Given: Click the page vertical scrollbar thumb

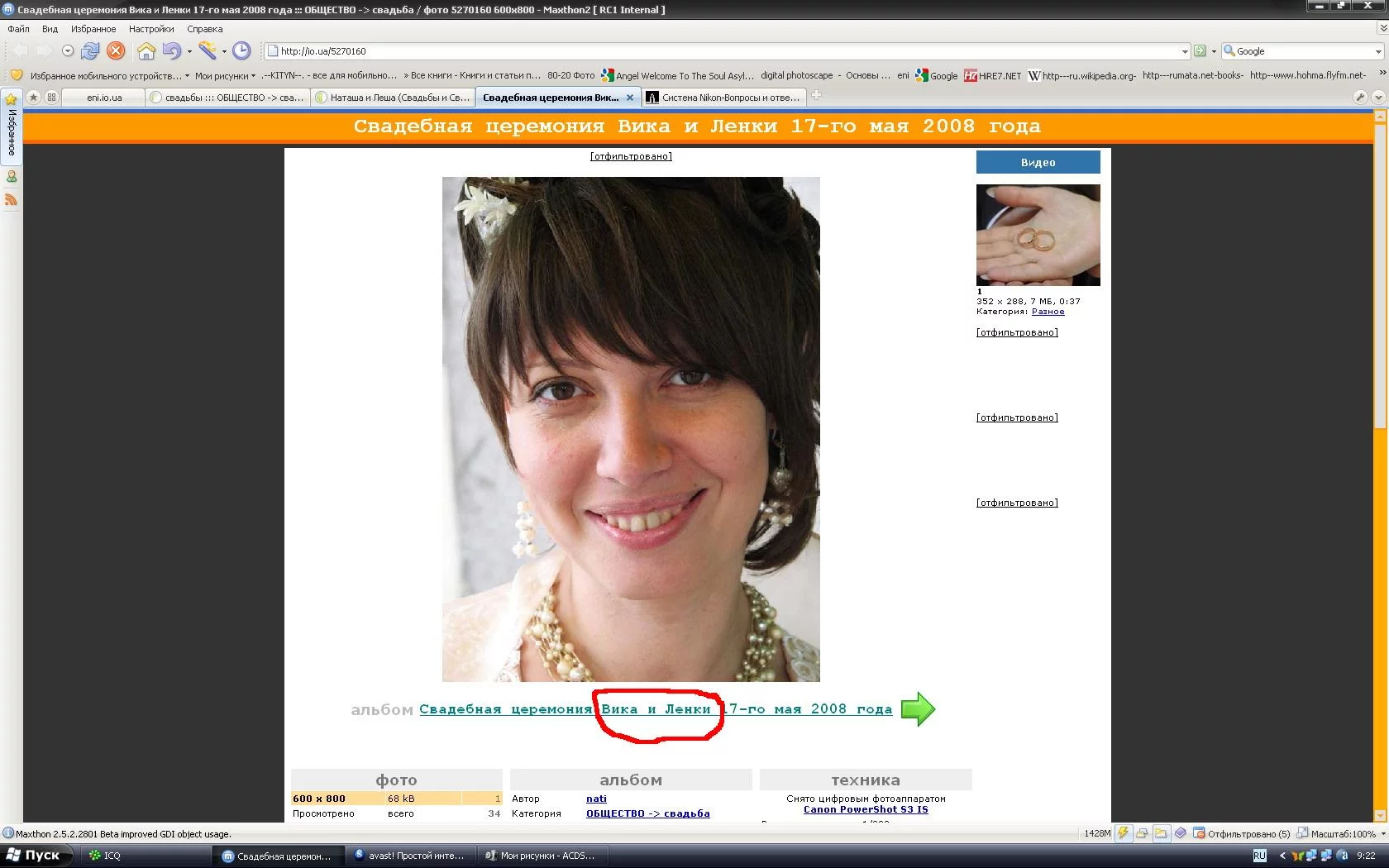Looking at the screenshot, I should [x=1379, y=276].
